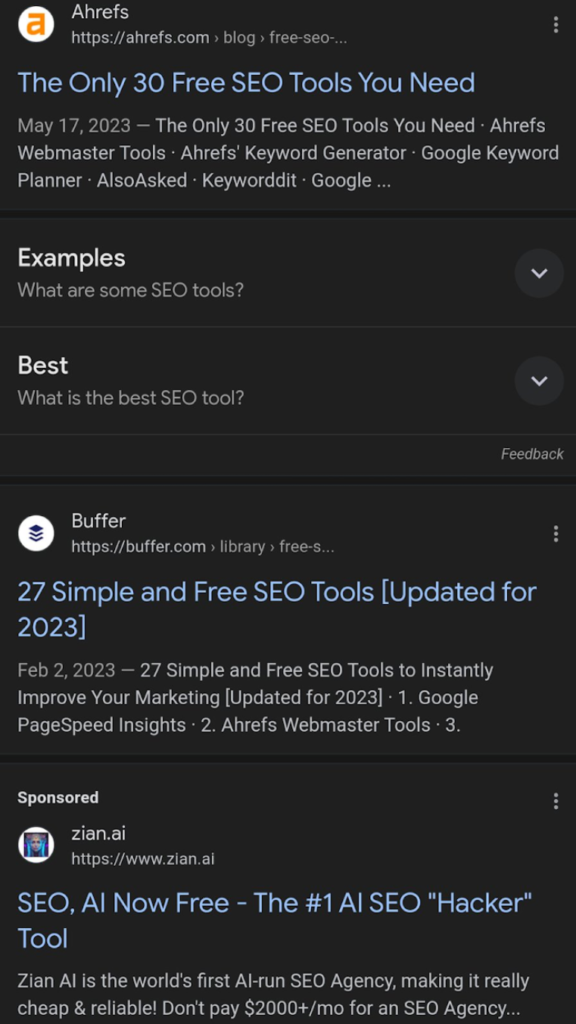Open the three-dot menu for Sponsored ad

556,801
